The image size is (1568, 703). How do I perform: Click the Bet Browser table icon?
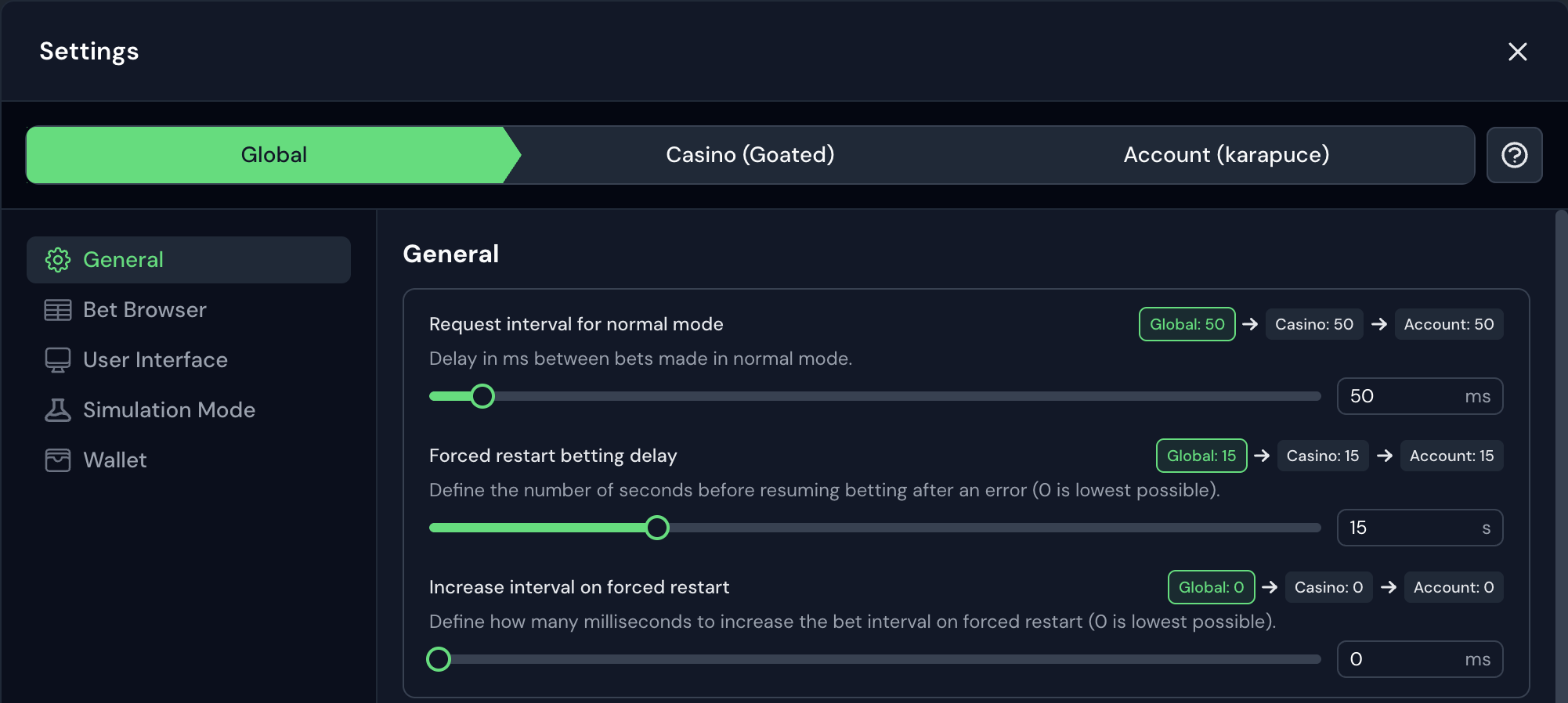click(x=58, y=310)
